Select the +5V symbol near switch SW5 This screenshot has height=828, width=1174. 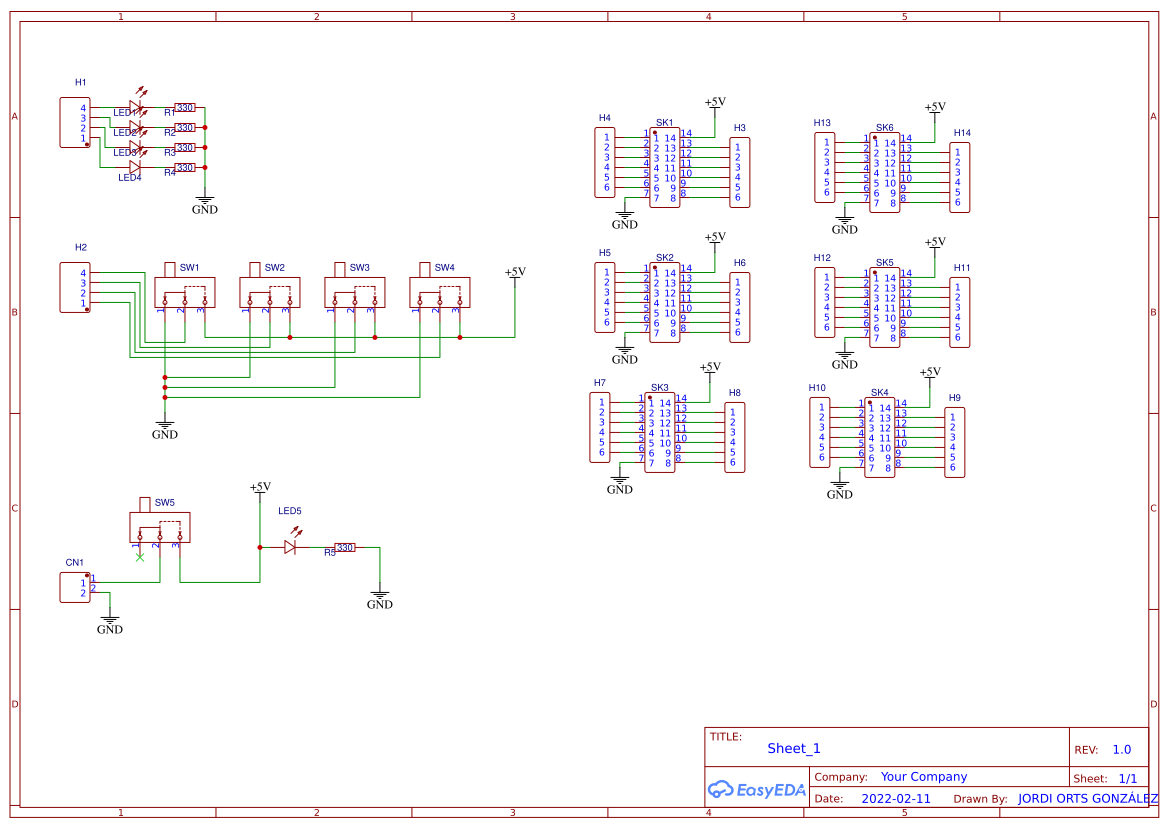(259, 490)
